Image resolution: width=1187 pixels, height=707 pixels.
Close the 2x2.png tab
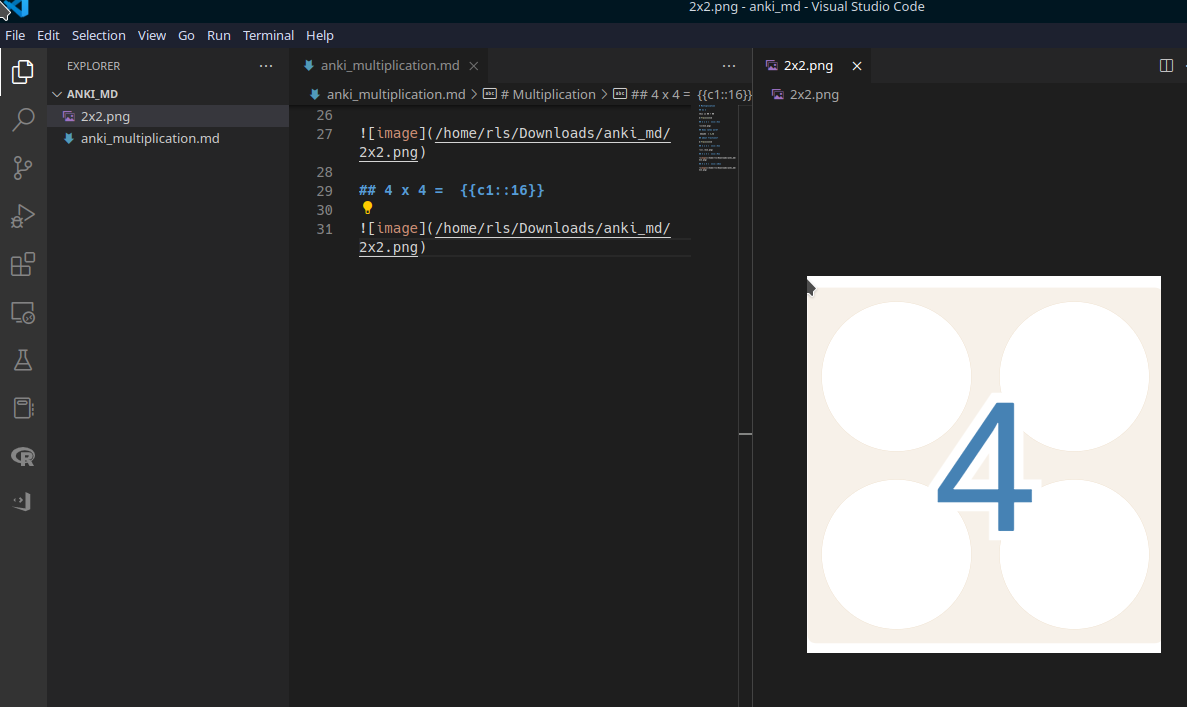click(x=857, y=66)
